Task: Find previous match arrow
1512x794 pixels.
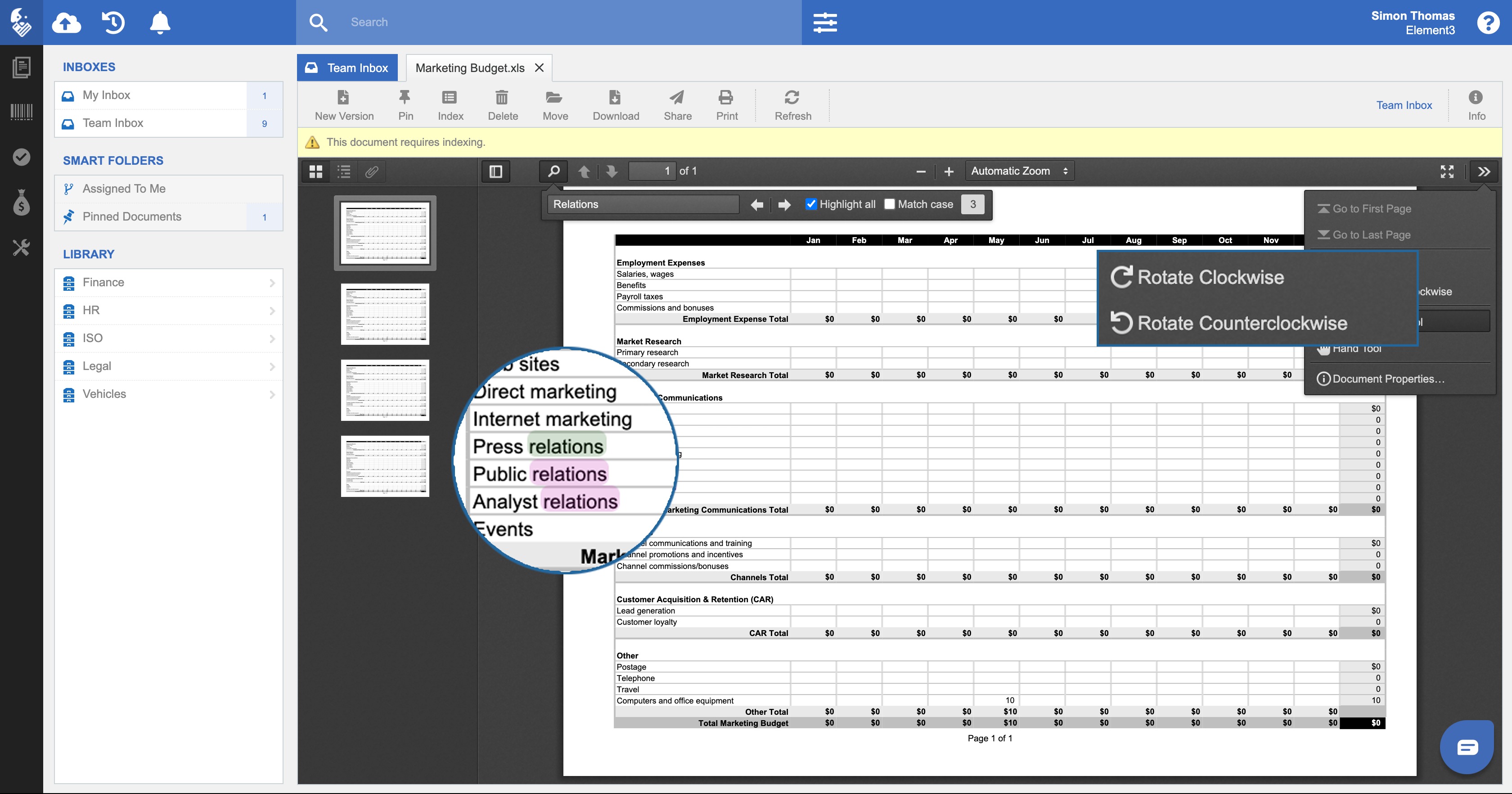Action: pyautogui.click(x=756, y=204)
